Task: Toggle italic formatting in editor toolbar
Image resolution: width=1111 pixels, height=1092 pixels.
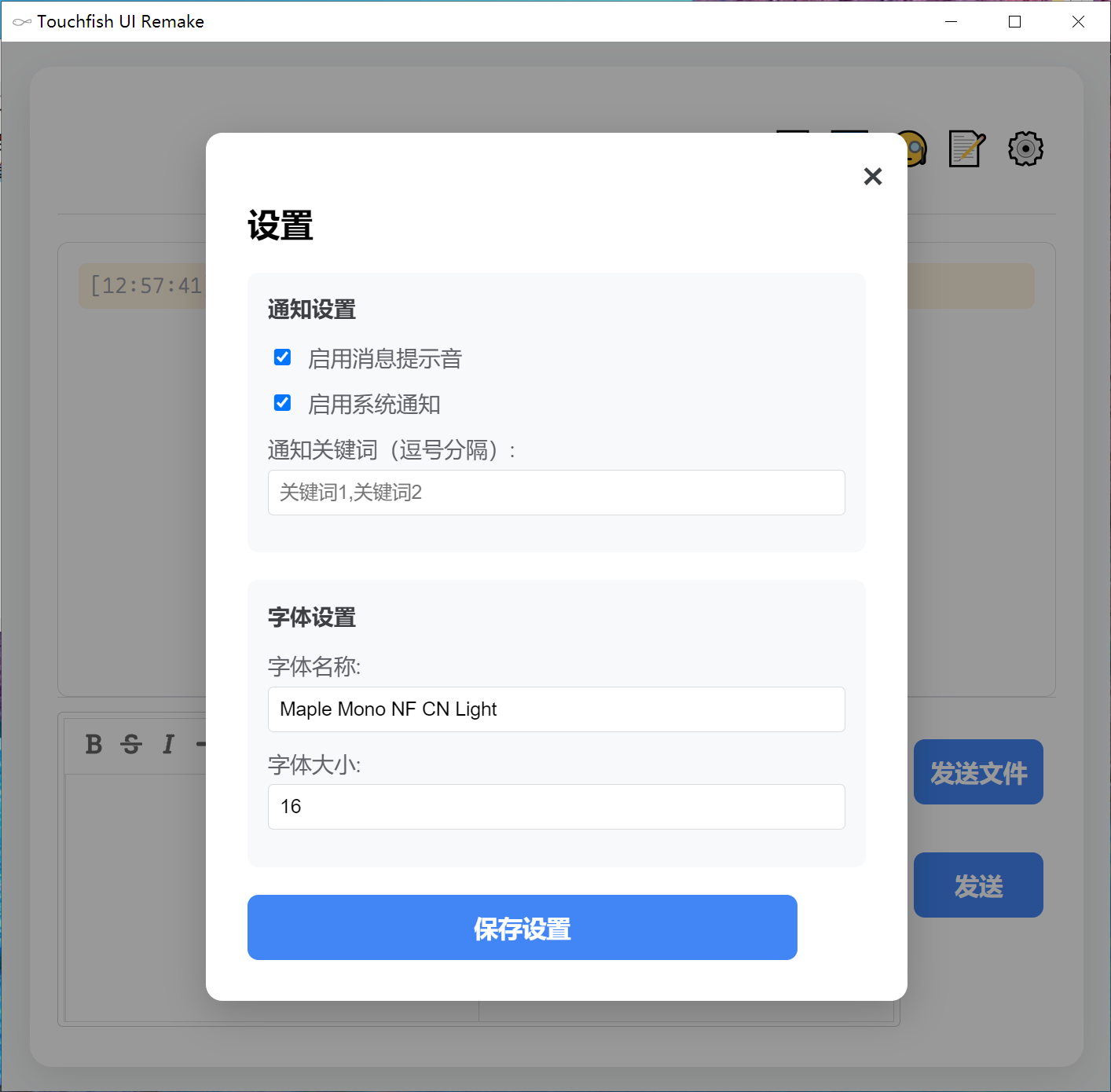Action: 168,744
